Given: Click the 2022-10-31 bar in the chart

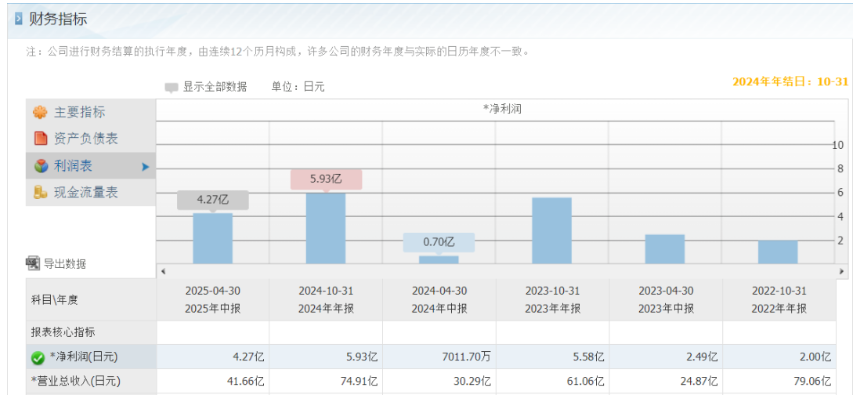Looking at the screenshot, I should pyautogui.click(x=778, y=252).
